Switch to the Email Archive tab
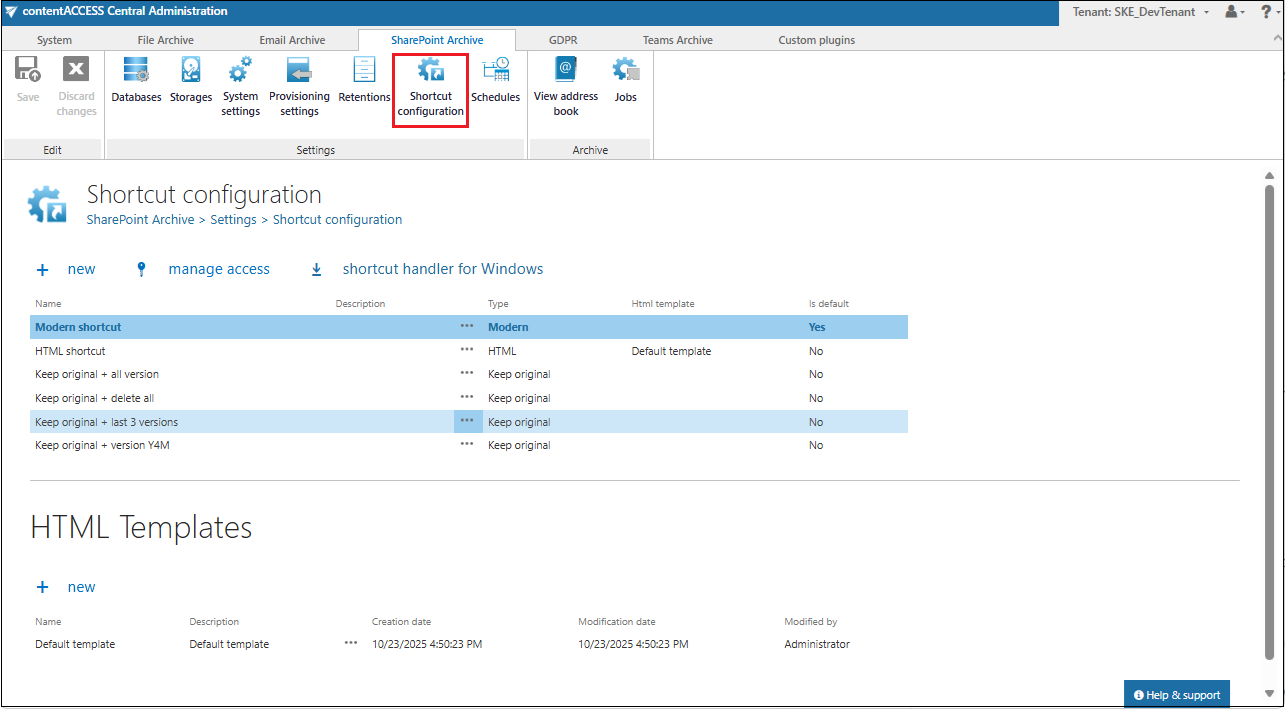 [x=292, y=40]
